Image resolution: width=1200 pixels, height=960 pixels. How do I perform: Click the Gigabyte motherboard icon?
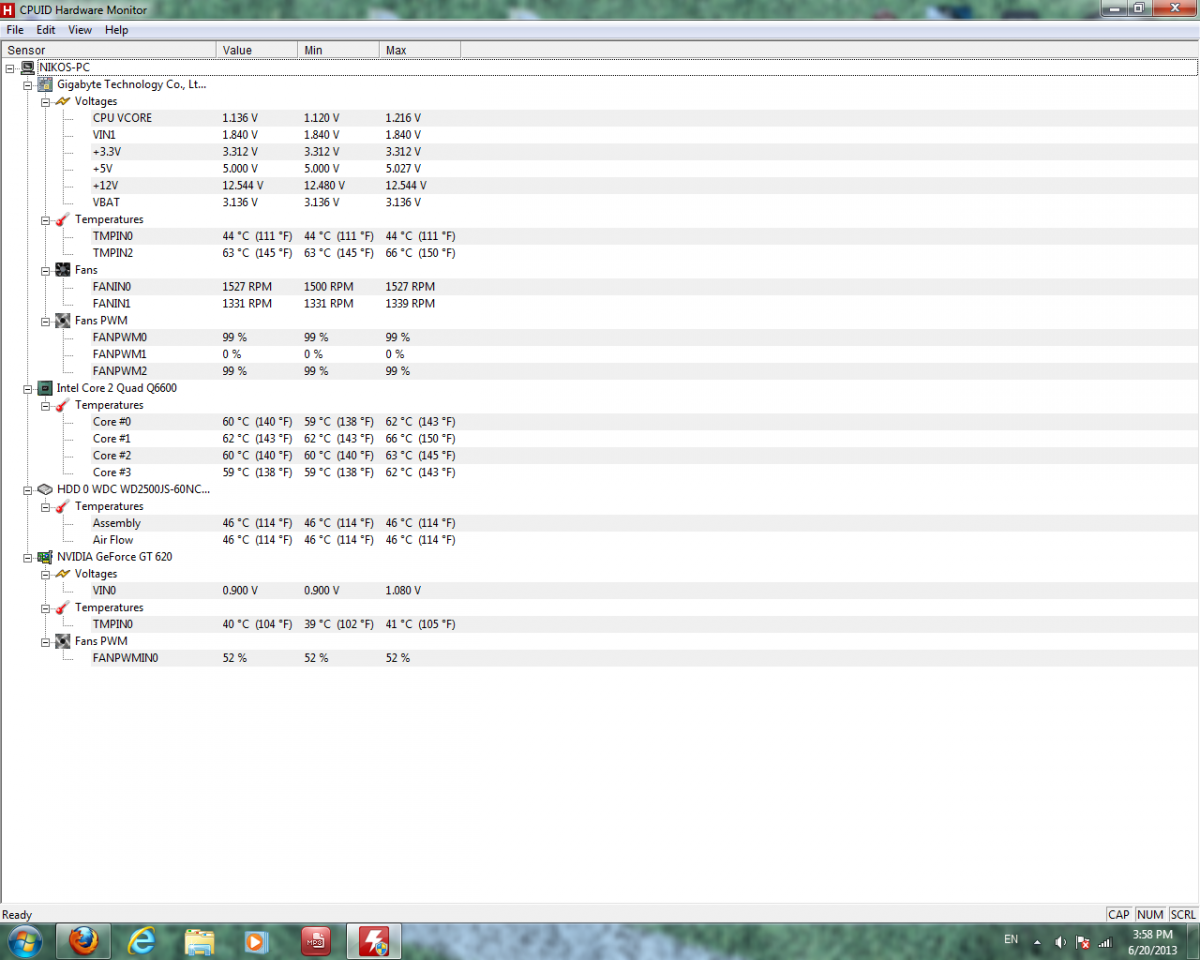click(x=45, y=85)
